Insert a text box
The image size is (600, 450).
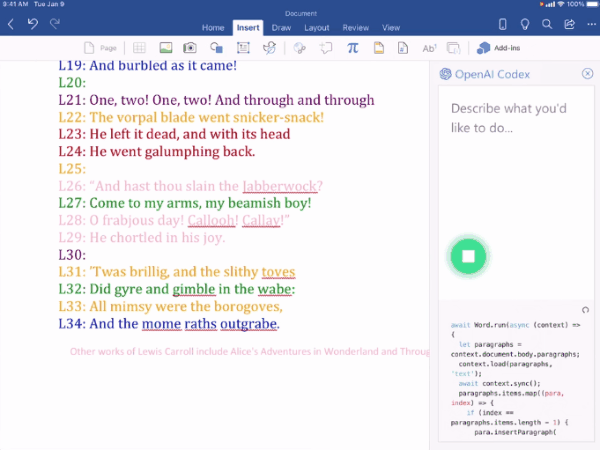(x=243, y=48)
